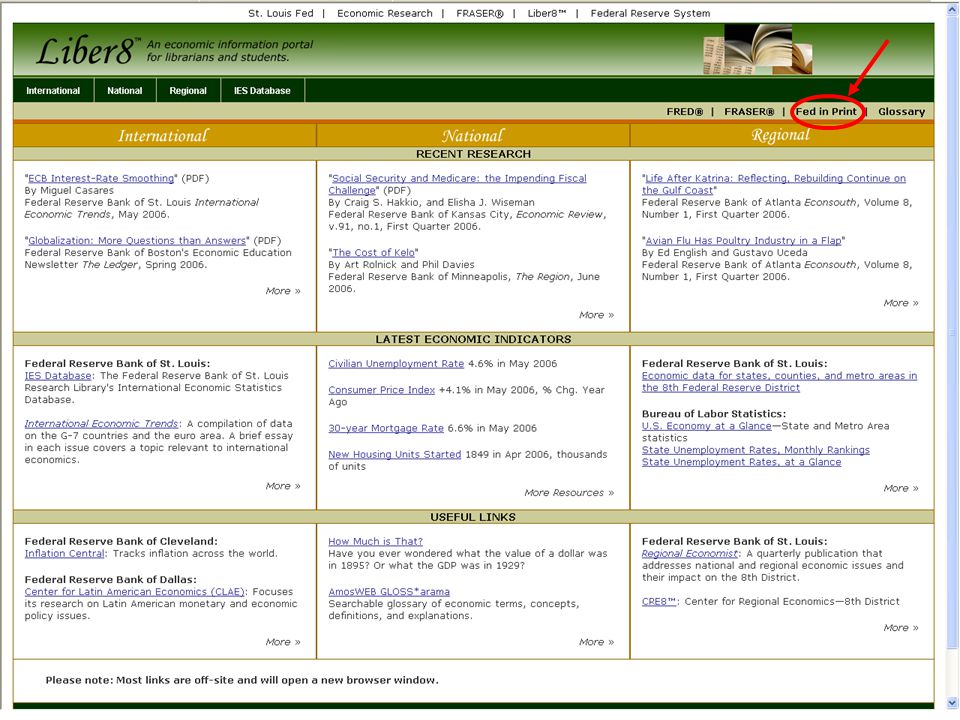
Task: Open International Economic Trends link
Action: tap(102, 424)
